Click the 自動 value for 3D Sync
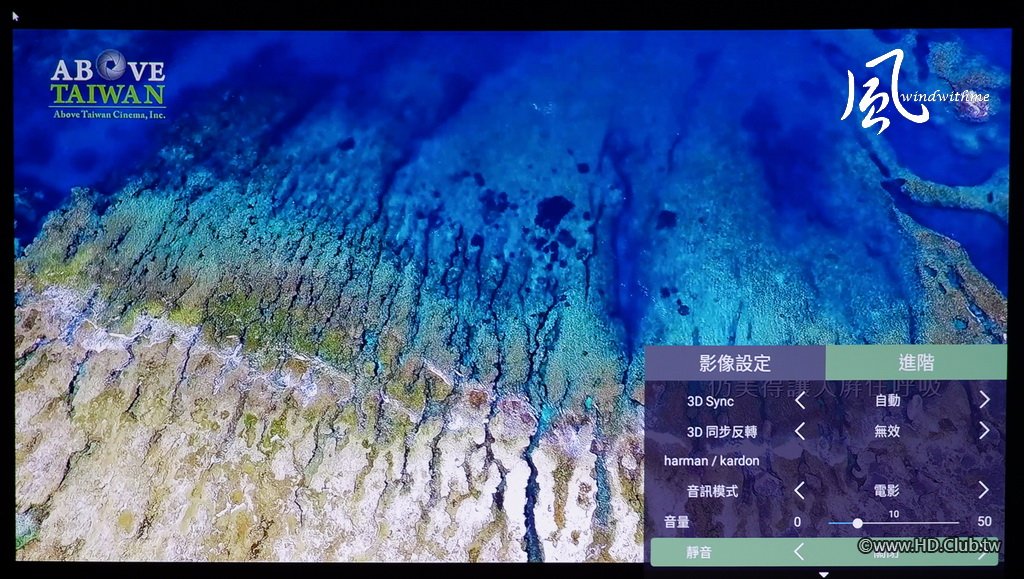 point(888,400)
